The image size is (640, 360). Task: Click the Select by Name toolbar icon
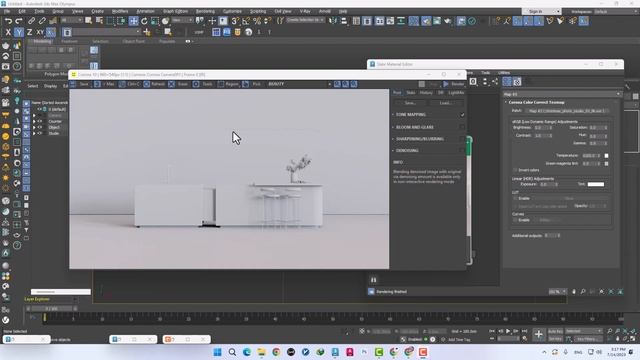(x=99, y=21)
